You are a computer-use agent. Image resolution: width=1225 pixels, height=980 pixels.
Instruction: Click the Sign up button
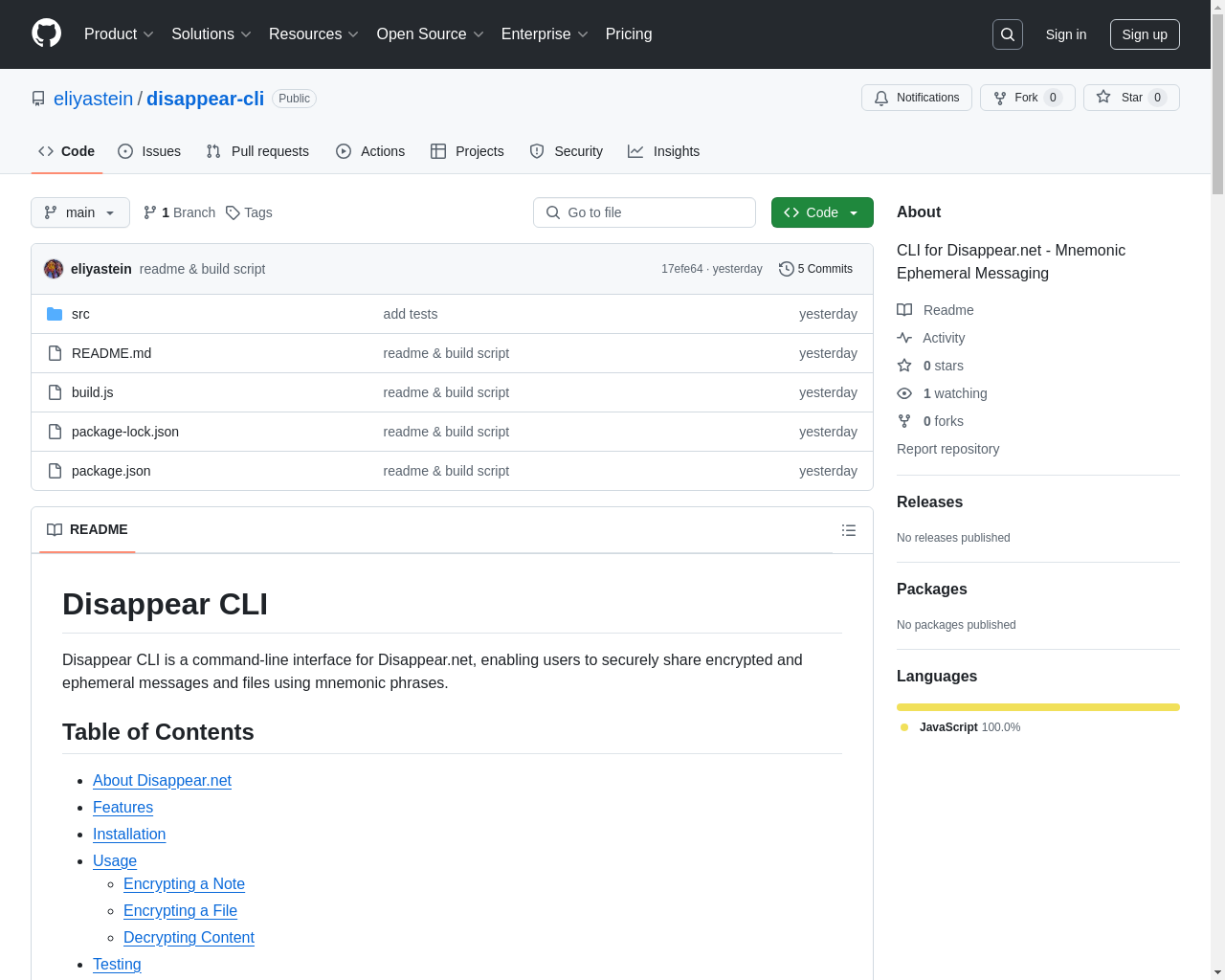[x=1145, y=34]
